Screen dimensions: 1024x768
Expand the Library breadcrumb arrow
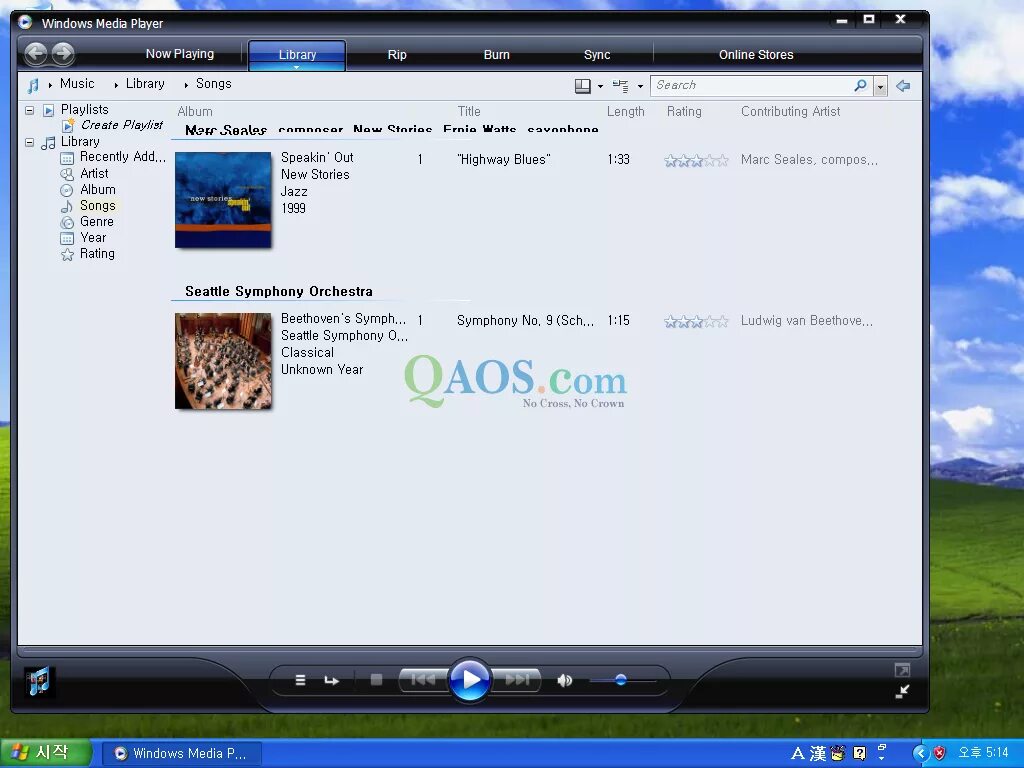pos(116,85)
